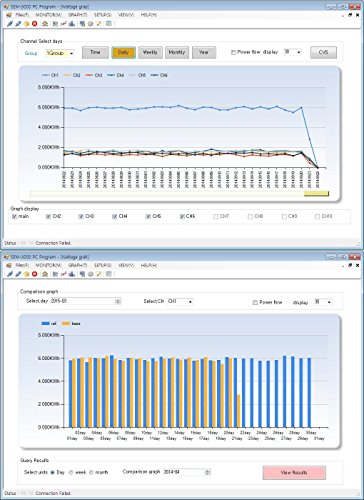This screenshot has width=364, height=500.
Task: Enable the CH7 graph display checkbox
Action: coord(216,217)
